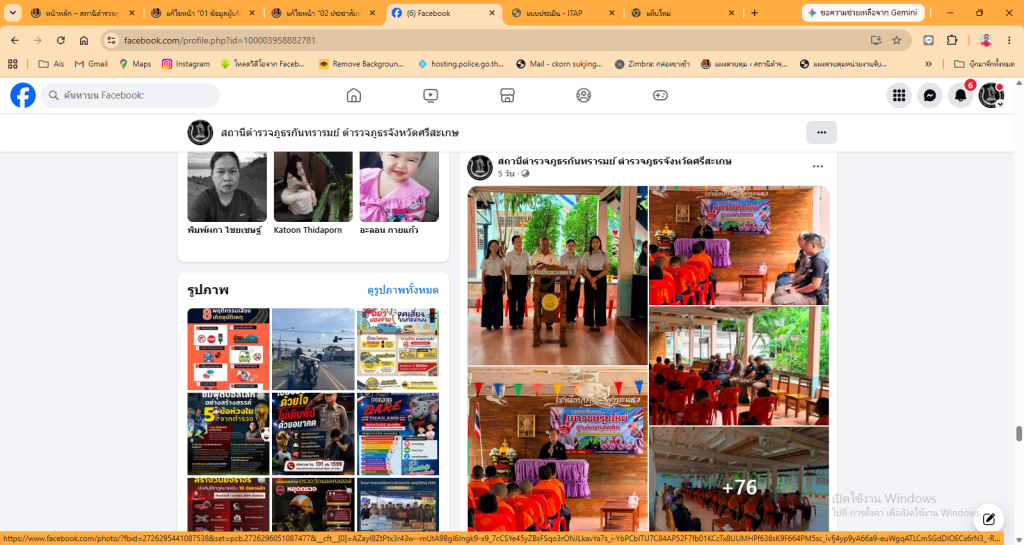Click the page scrollbar thumb

(x=1018, y=434)
